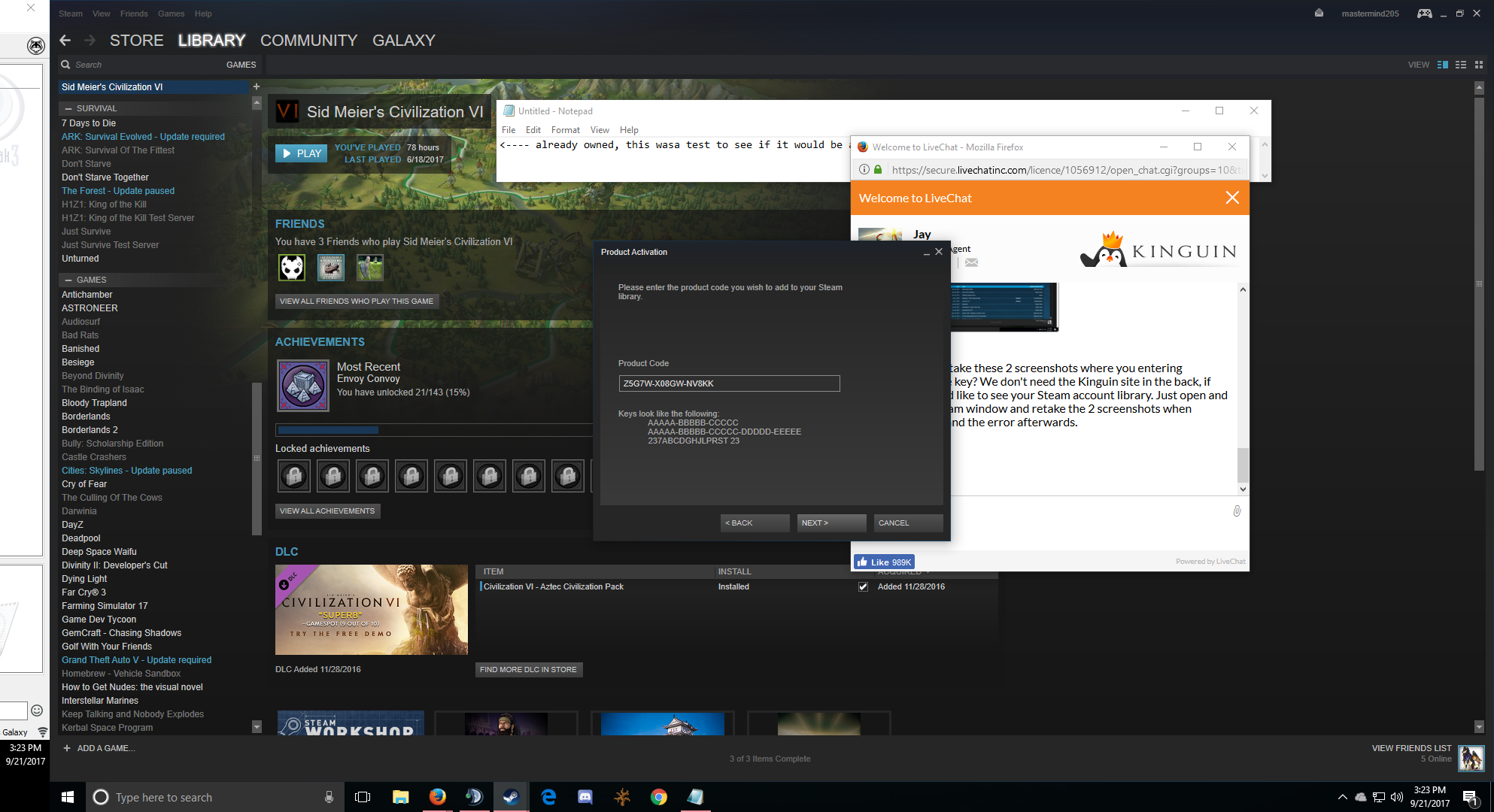The width and height of the screenshot is (1494, 812).
Task: Click NEXT in Product Activation
Action: click(x=831, y=523)
